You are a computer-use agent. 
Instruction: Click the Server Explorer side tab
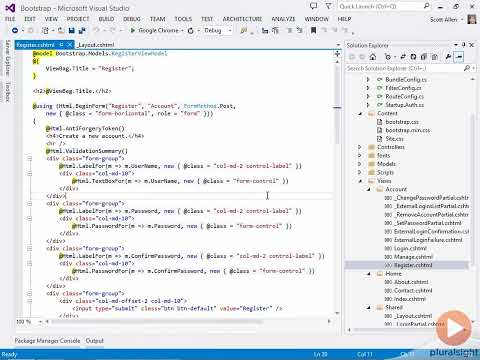8,57
